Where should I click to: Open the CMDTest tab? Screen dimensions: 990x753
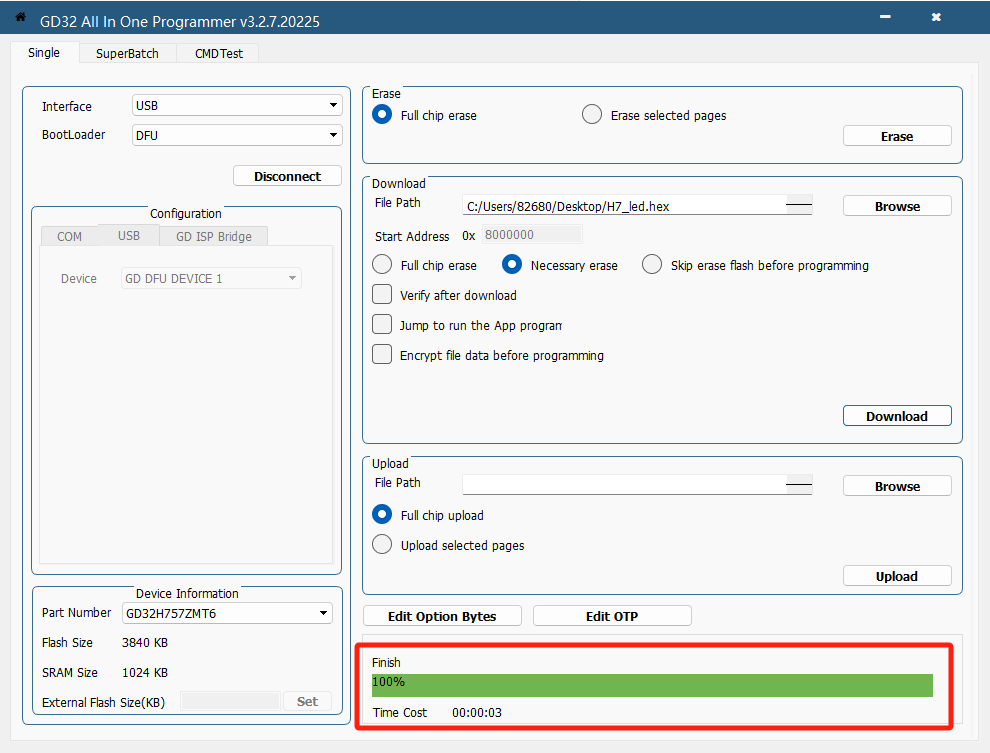(218, 54)
